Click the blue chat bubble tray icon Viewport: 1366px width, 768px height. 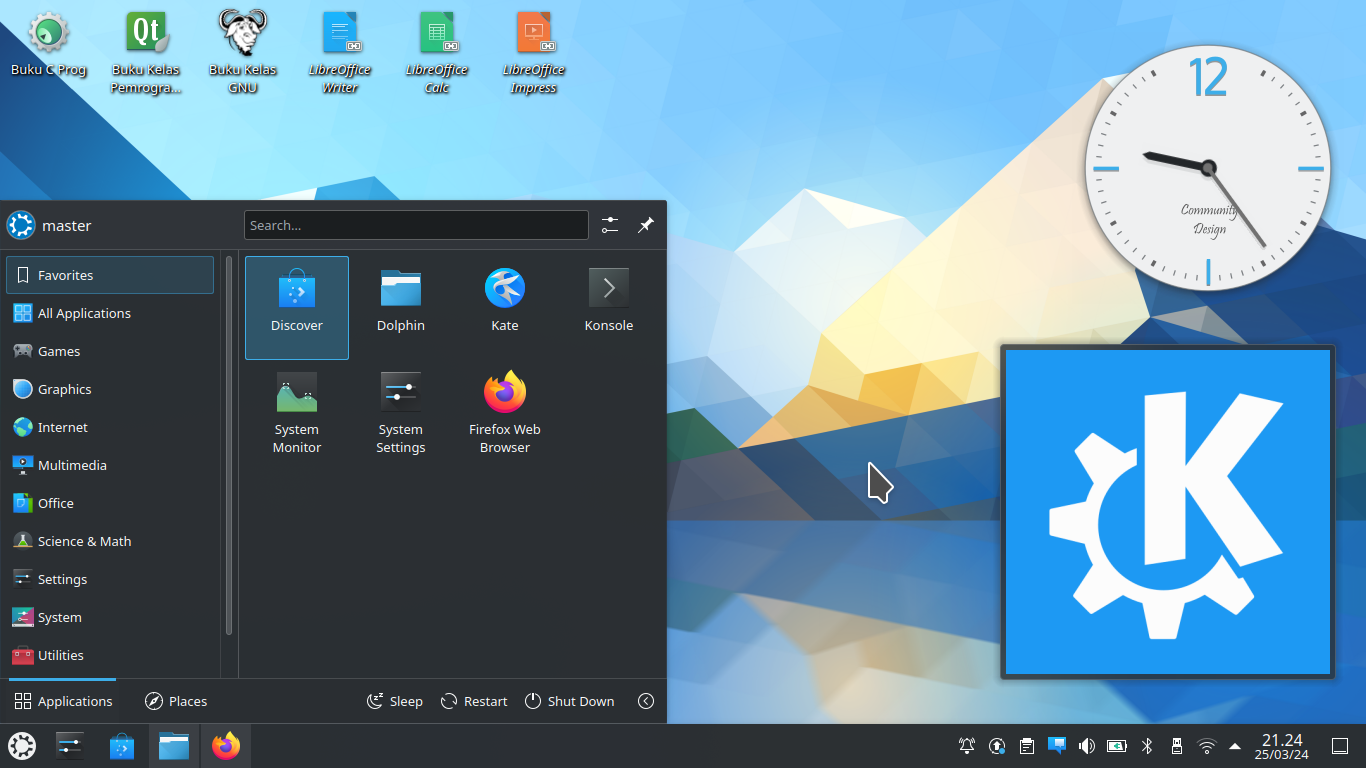pos(1057,746)
